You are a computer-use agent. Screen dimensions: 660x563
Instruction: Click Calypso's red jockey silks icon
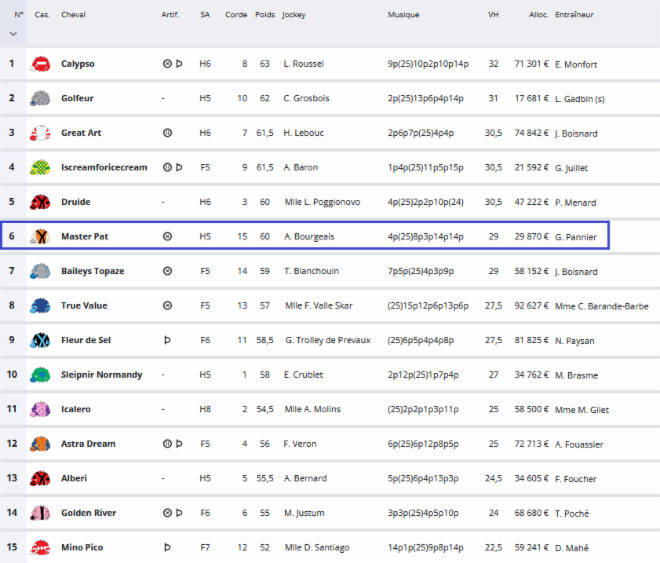pos(41,64)
